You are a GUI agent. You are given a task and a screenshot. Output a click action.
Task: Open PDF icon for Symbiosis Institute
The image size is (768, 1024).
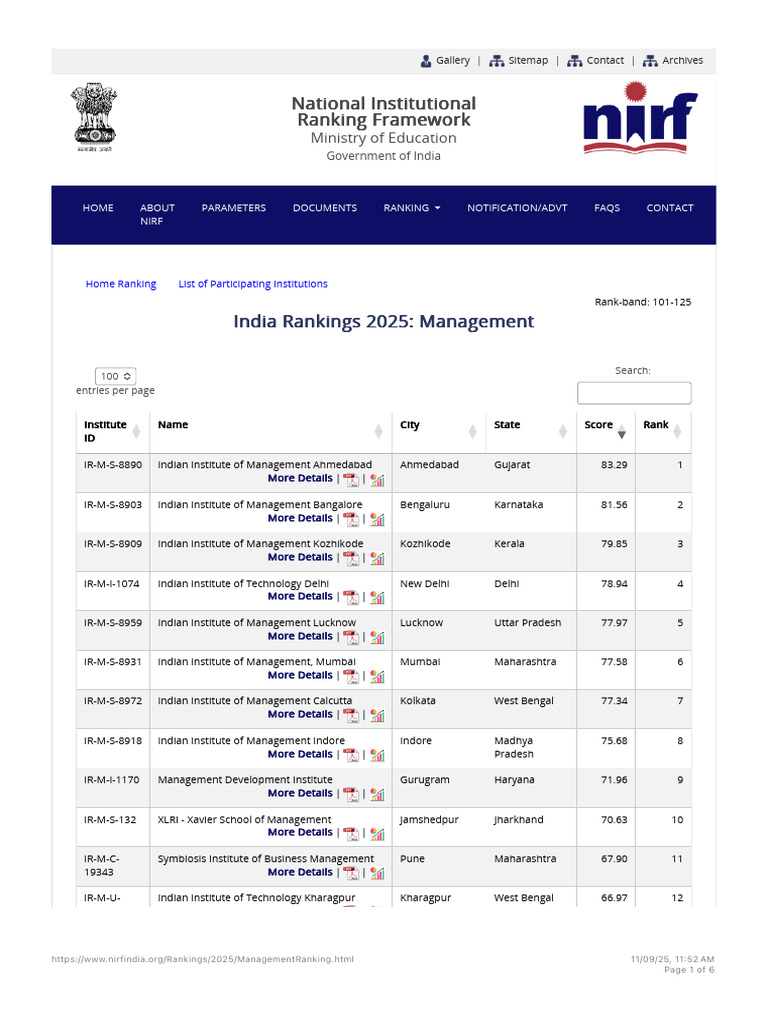(x=351, y=874)
